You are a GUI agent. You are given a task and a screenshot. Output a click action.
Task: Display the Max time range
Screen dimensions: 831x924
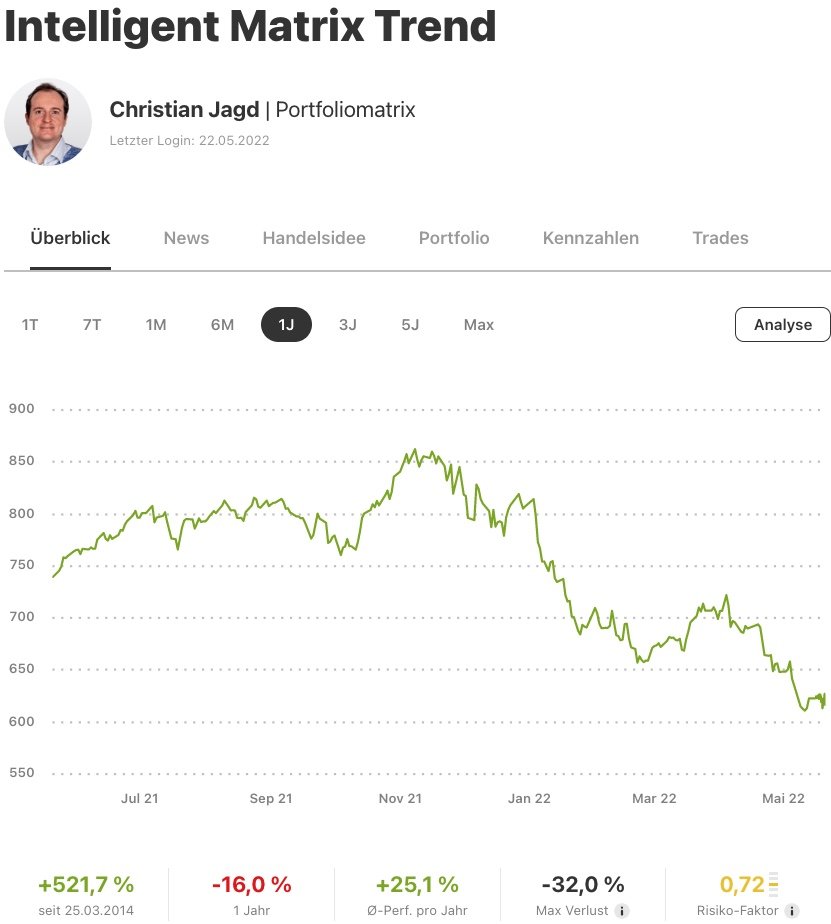point(479,324)
